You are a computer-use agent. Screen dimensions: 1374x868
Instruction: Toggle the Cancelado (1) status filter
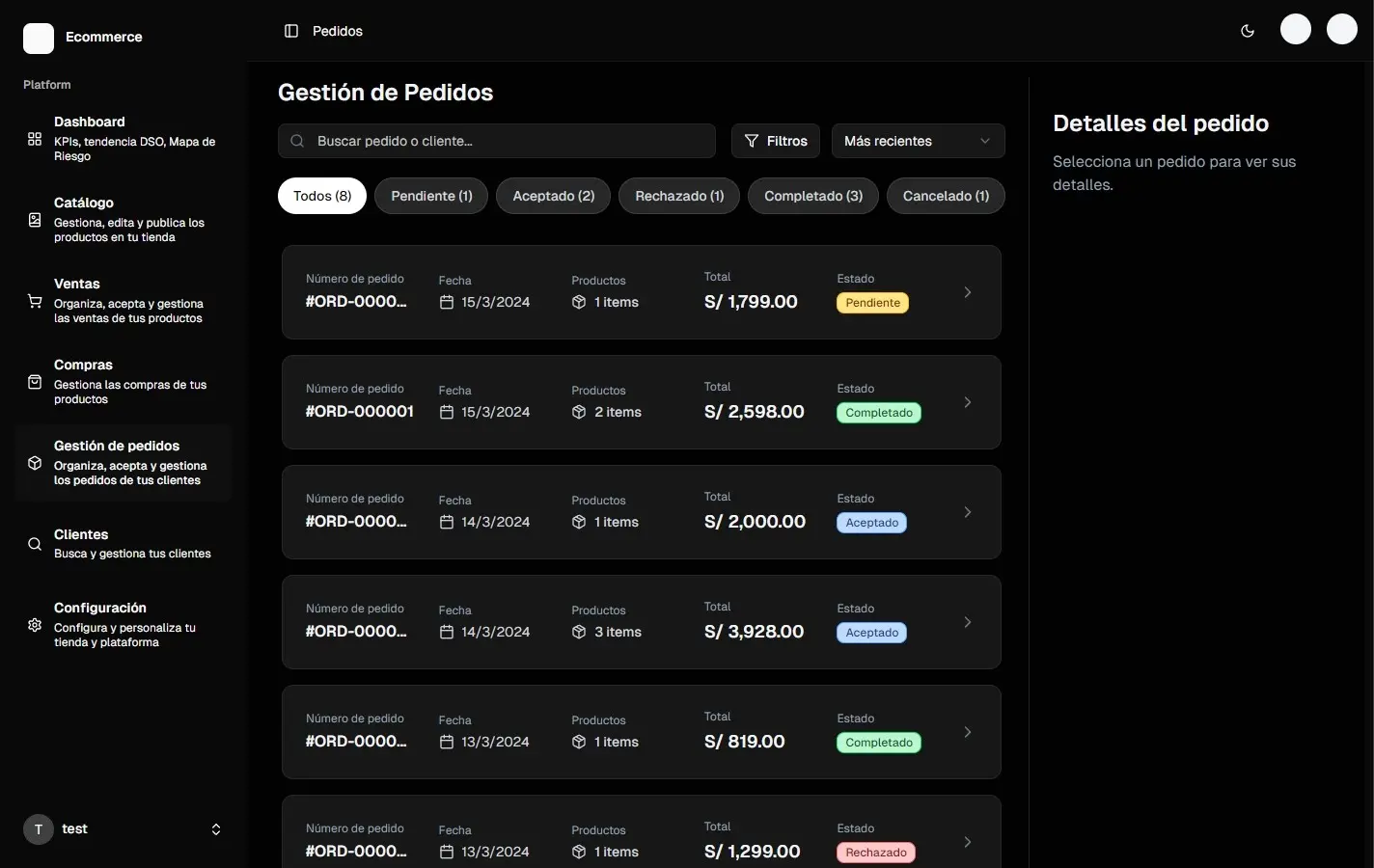[x=945, y=196]
